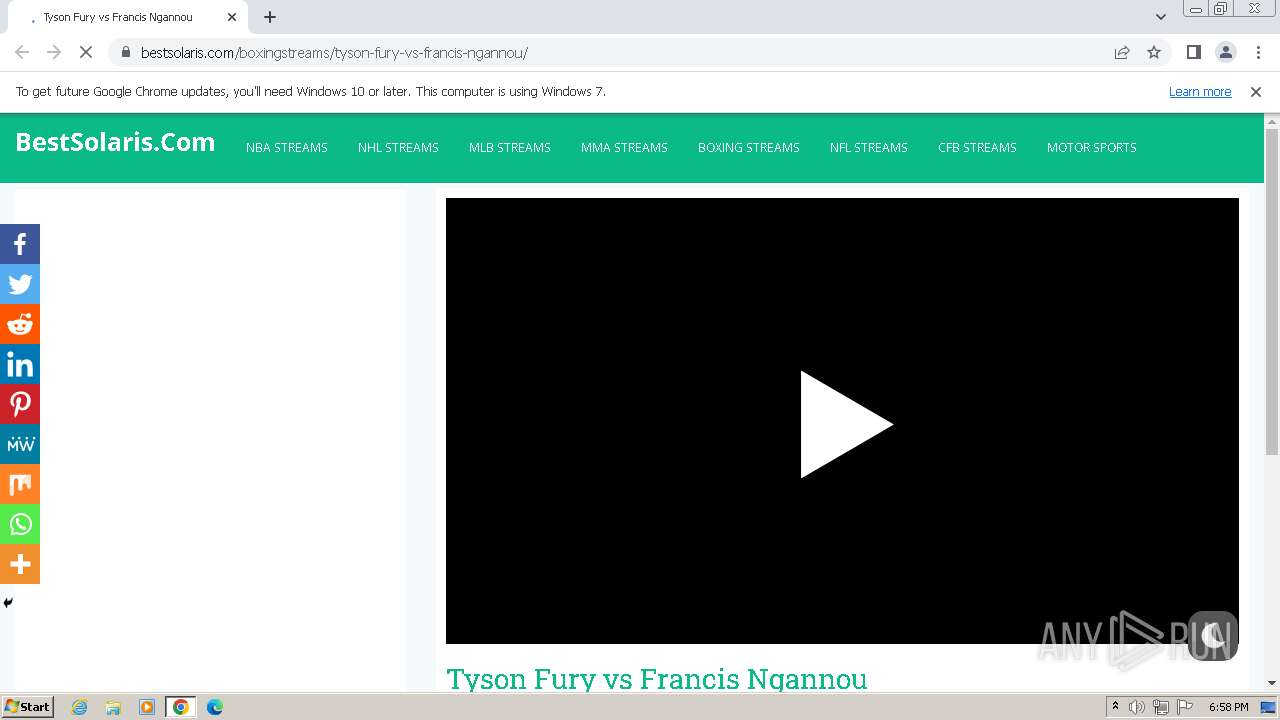This screenshot has height=720, width=1280.
Task: Close the Tyson Fury tab
Action: [232, 17]
